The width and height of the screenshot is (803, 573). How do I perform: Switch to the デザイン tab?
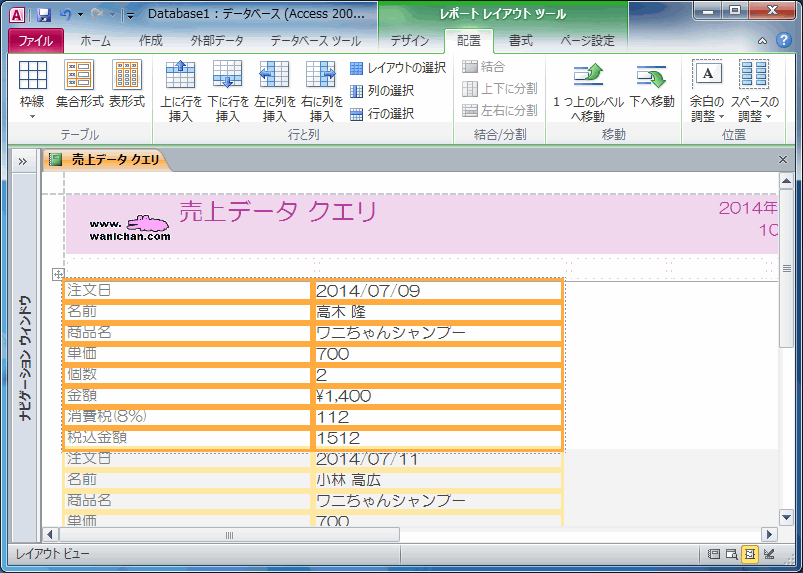(410, 41)
